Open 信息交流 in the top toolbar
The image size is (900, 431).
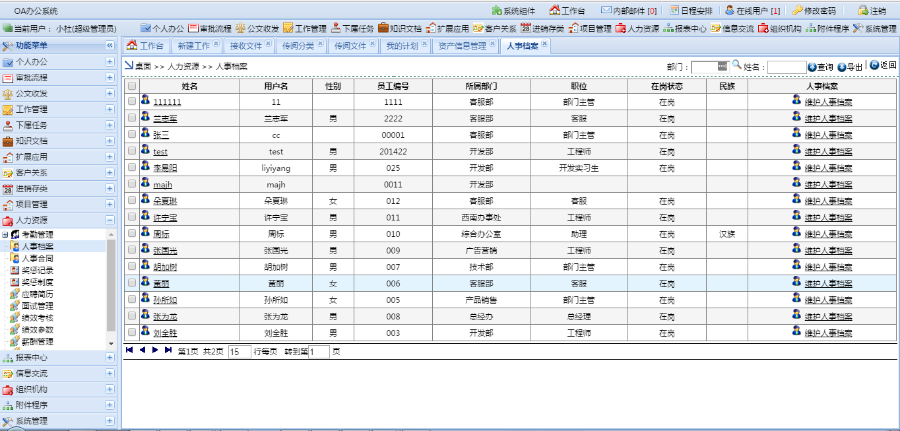(x=732, y=28)
